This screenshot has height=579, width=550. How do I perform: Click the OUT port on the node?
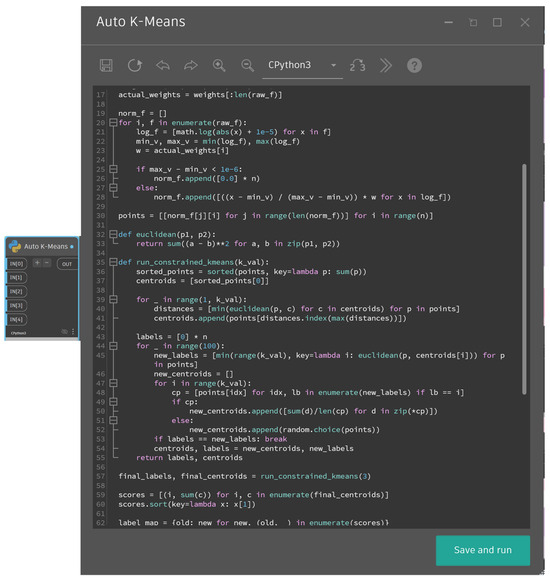(67, 264)
